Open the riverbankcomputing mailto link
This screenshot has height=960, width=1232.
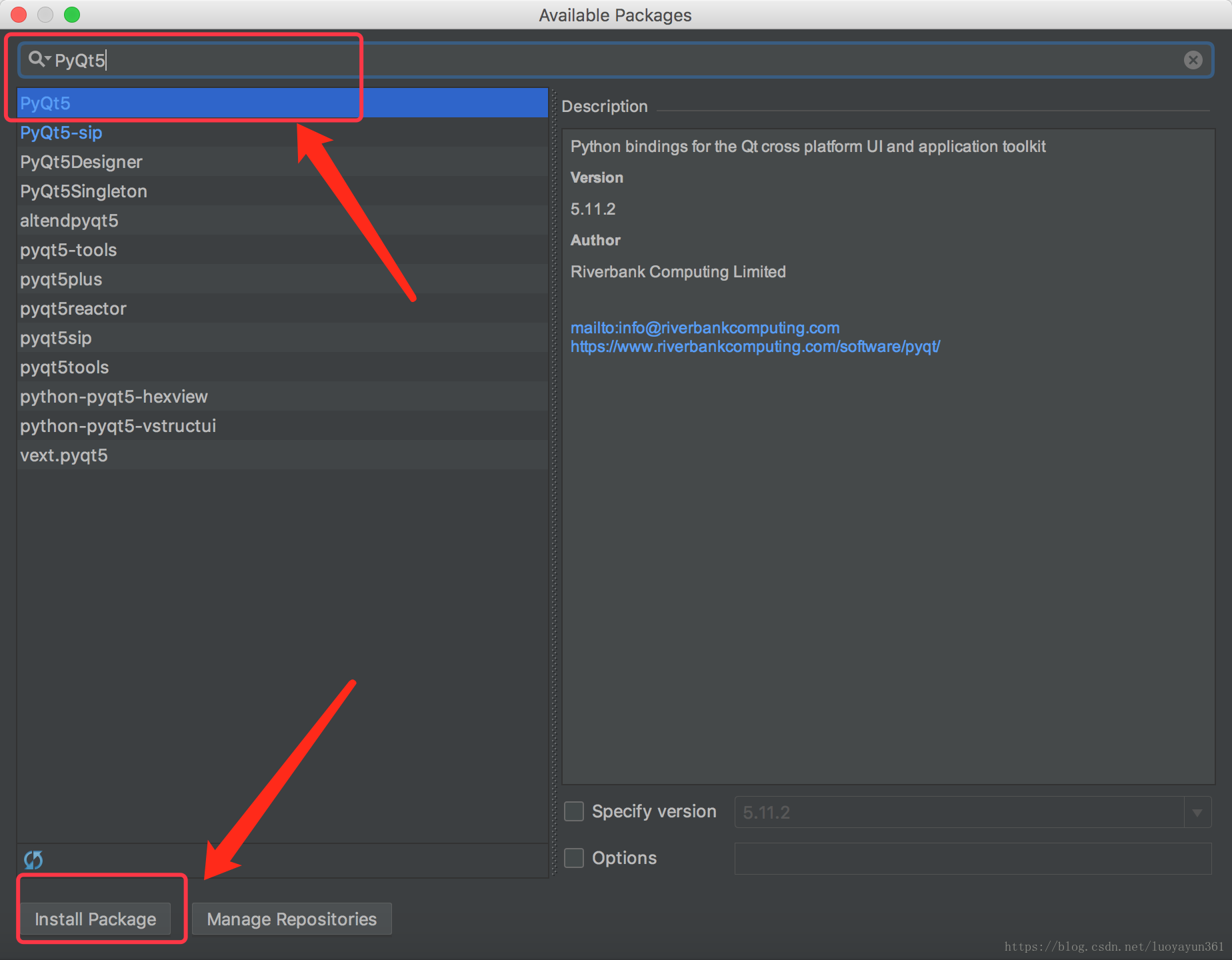click(705, 327)
